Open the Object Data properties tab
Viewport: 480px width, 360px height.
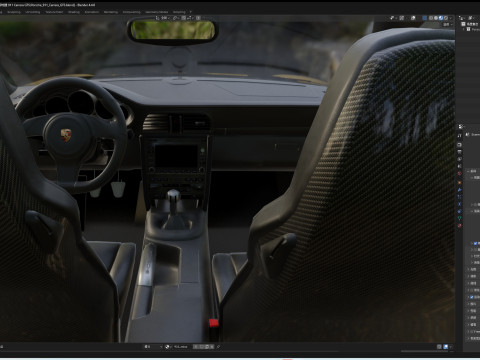pos(460,218)
